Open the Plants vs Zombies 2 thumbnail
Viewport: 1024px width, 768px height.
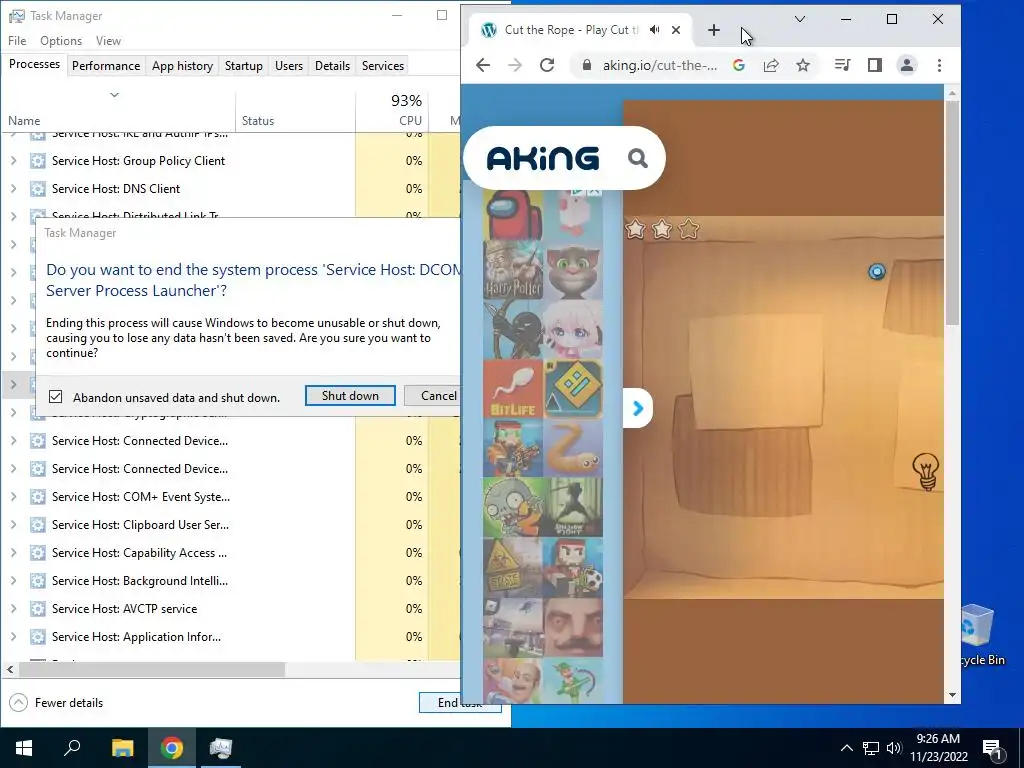[513, 507]
